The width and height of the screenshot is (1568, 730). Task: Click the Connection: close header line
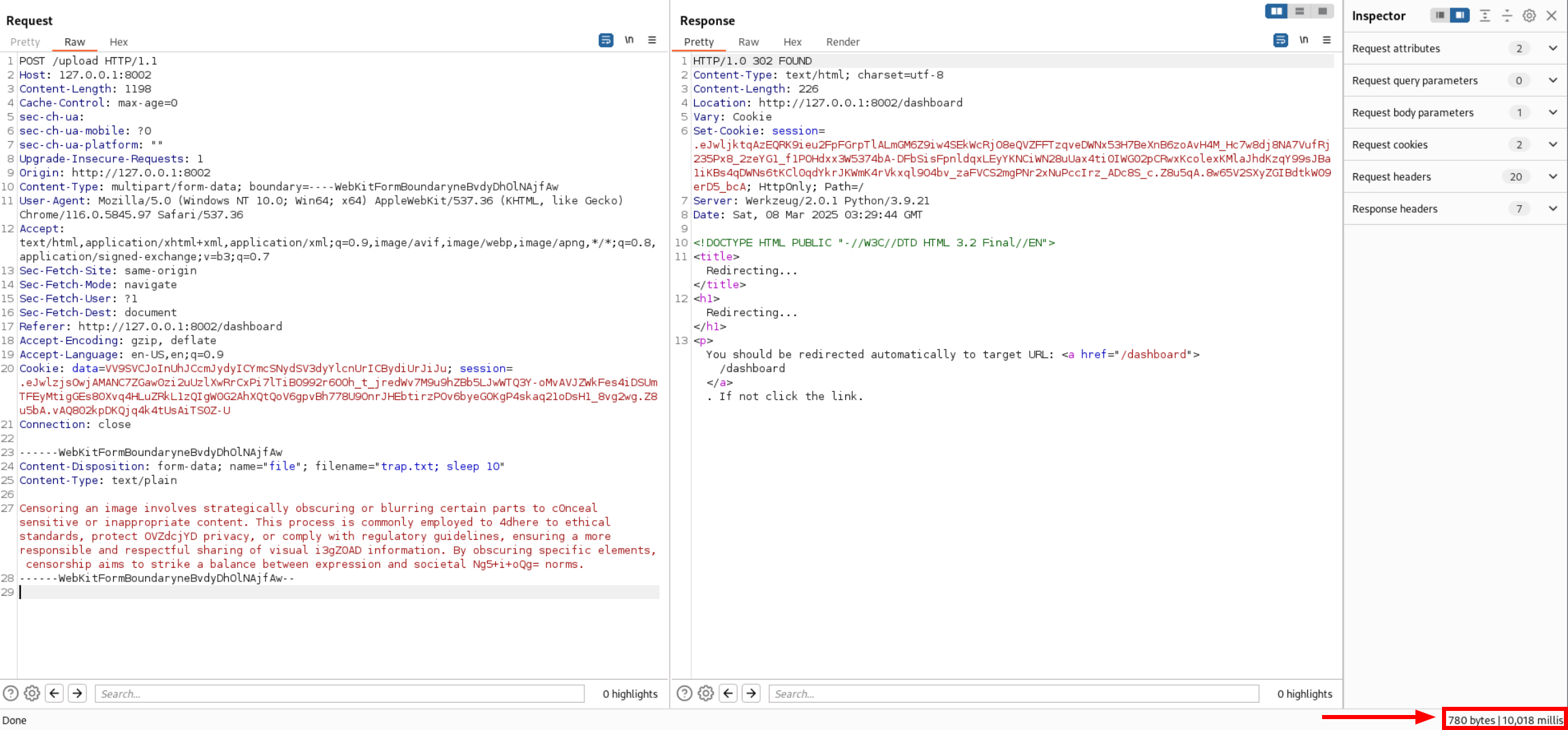pos(75,424)
